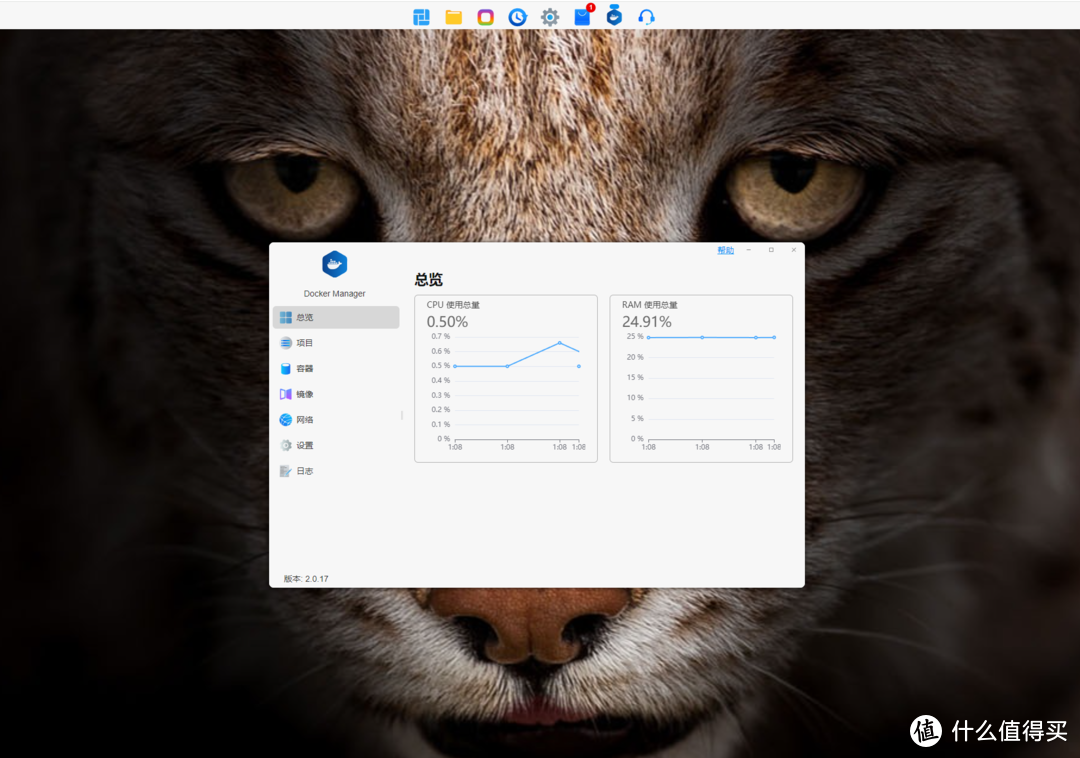Open the yellow file manager folder icon
The image size is (1080, 758).
pos(453,17)
